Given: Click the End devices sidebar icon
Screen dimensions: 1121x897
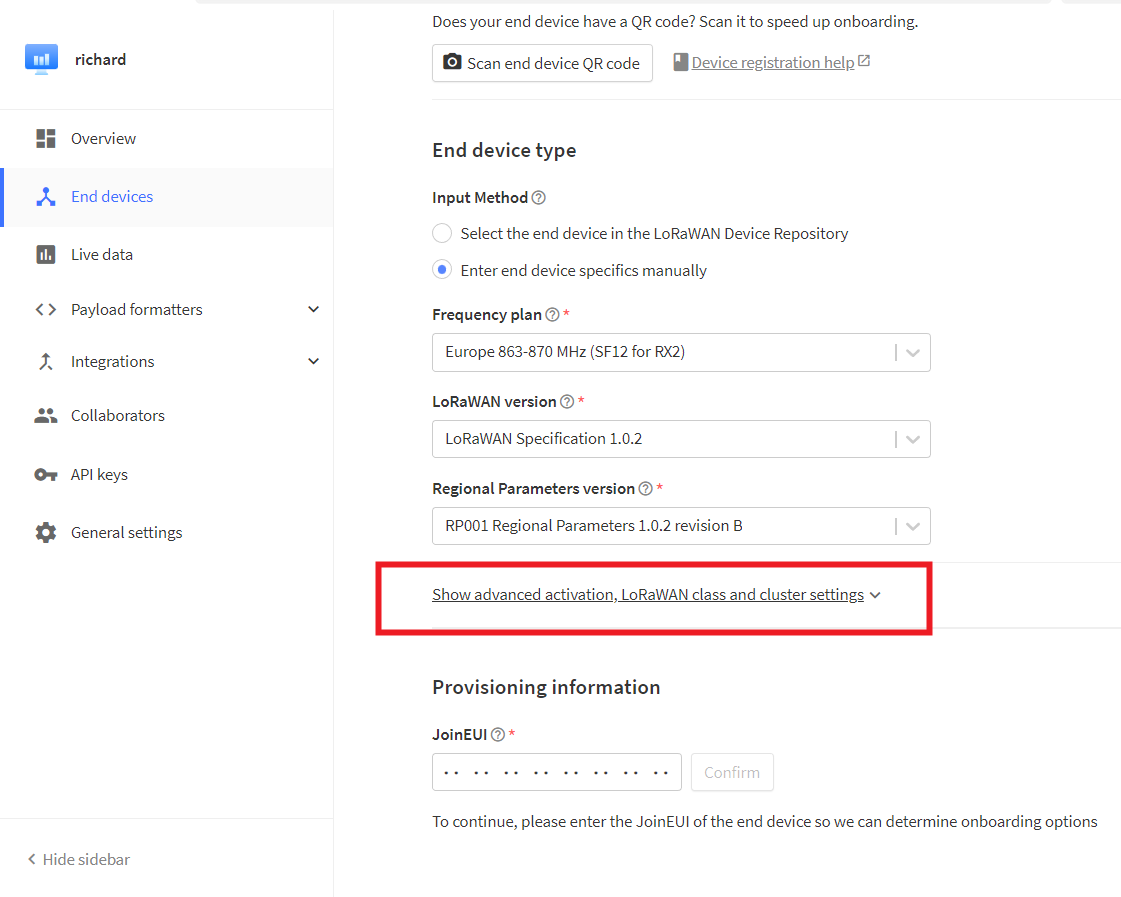Looking at the screenshot, I should (x=46, y=197).
